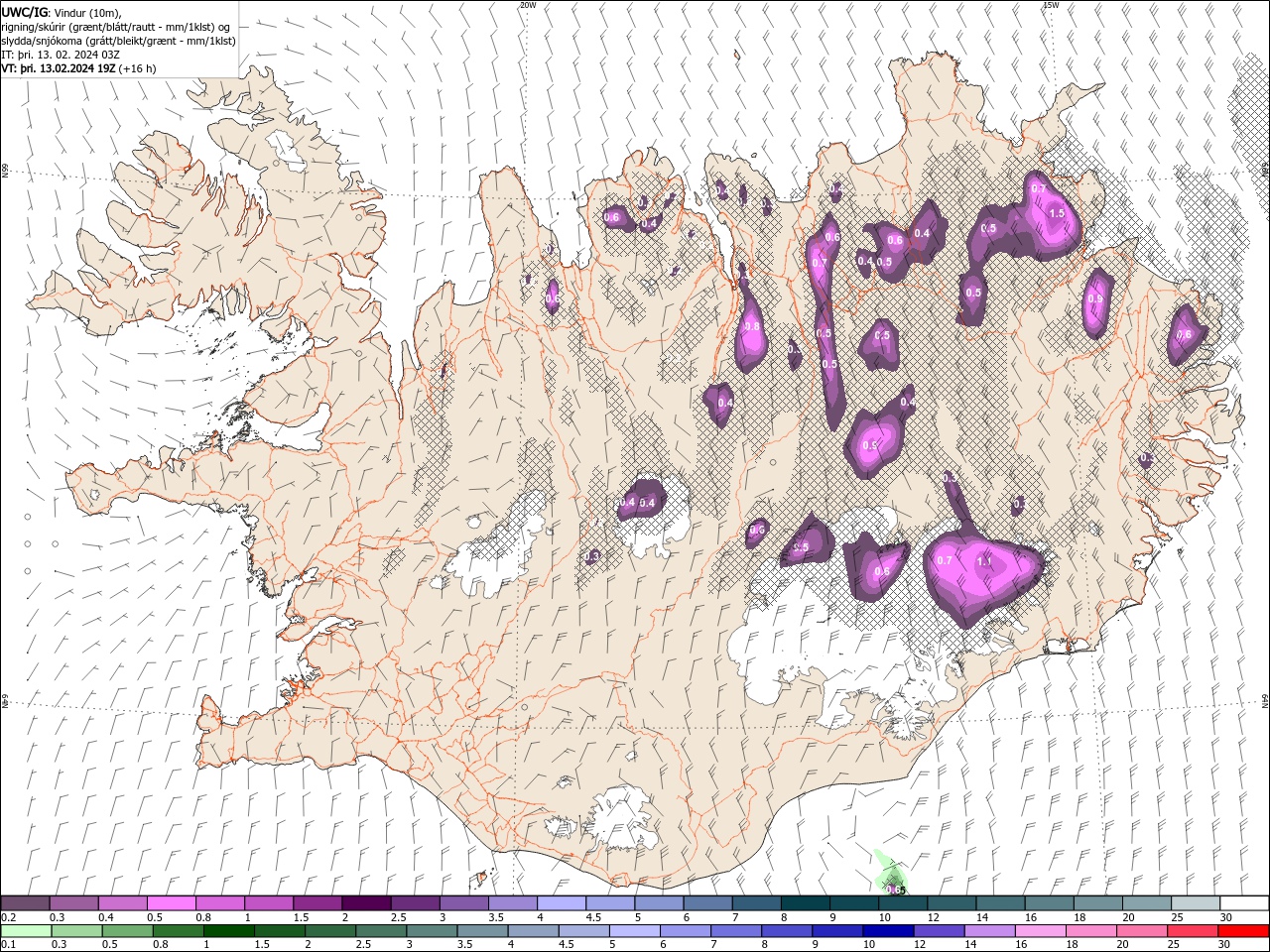Pick the dark grey-purple 0.2 swatch in upper legend

[x=25, y=903]
